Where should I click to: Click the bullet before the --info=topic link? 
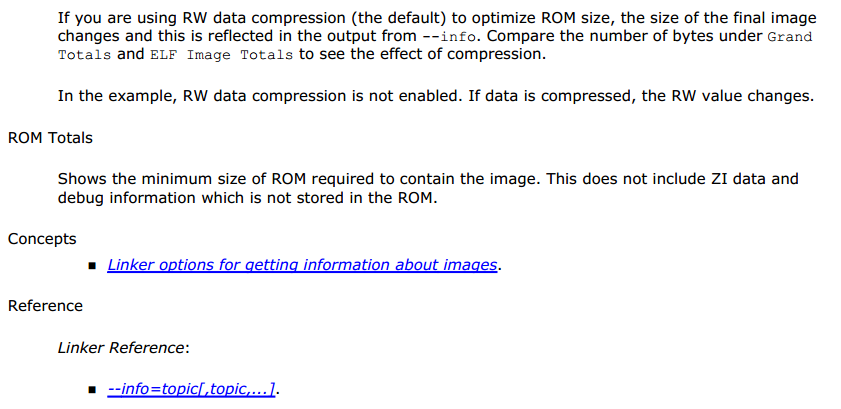(92, 390)
